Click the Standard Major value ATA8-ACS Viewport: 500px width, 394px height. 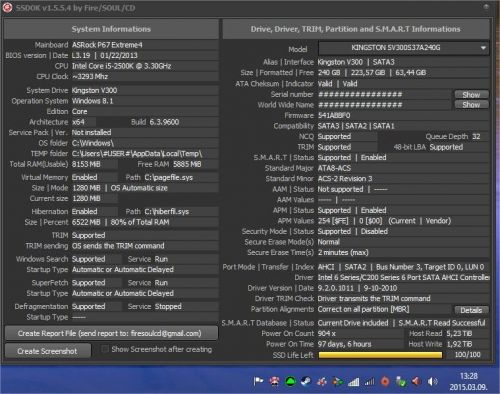334,168
